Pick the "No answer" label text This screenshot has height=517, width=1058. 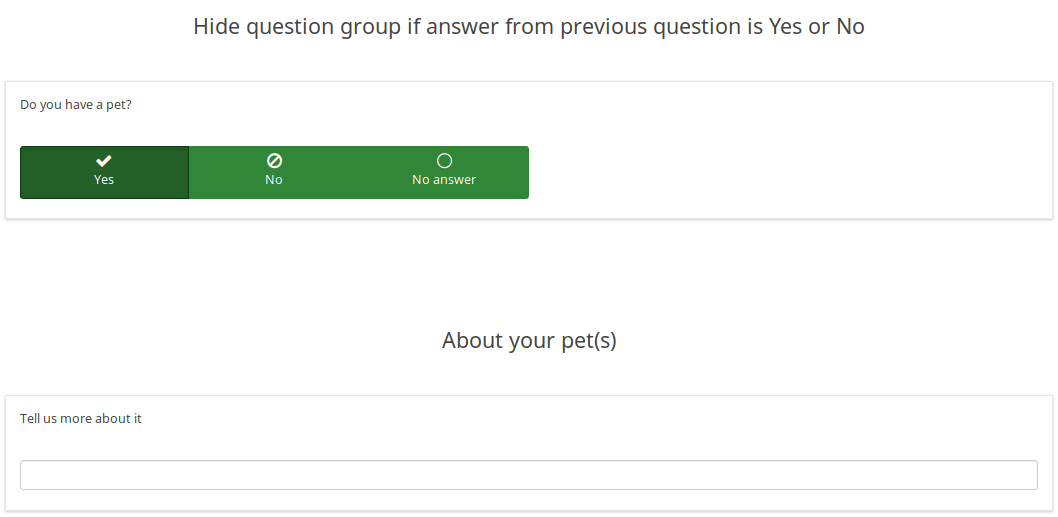[x=444, y=180]
